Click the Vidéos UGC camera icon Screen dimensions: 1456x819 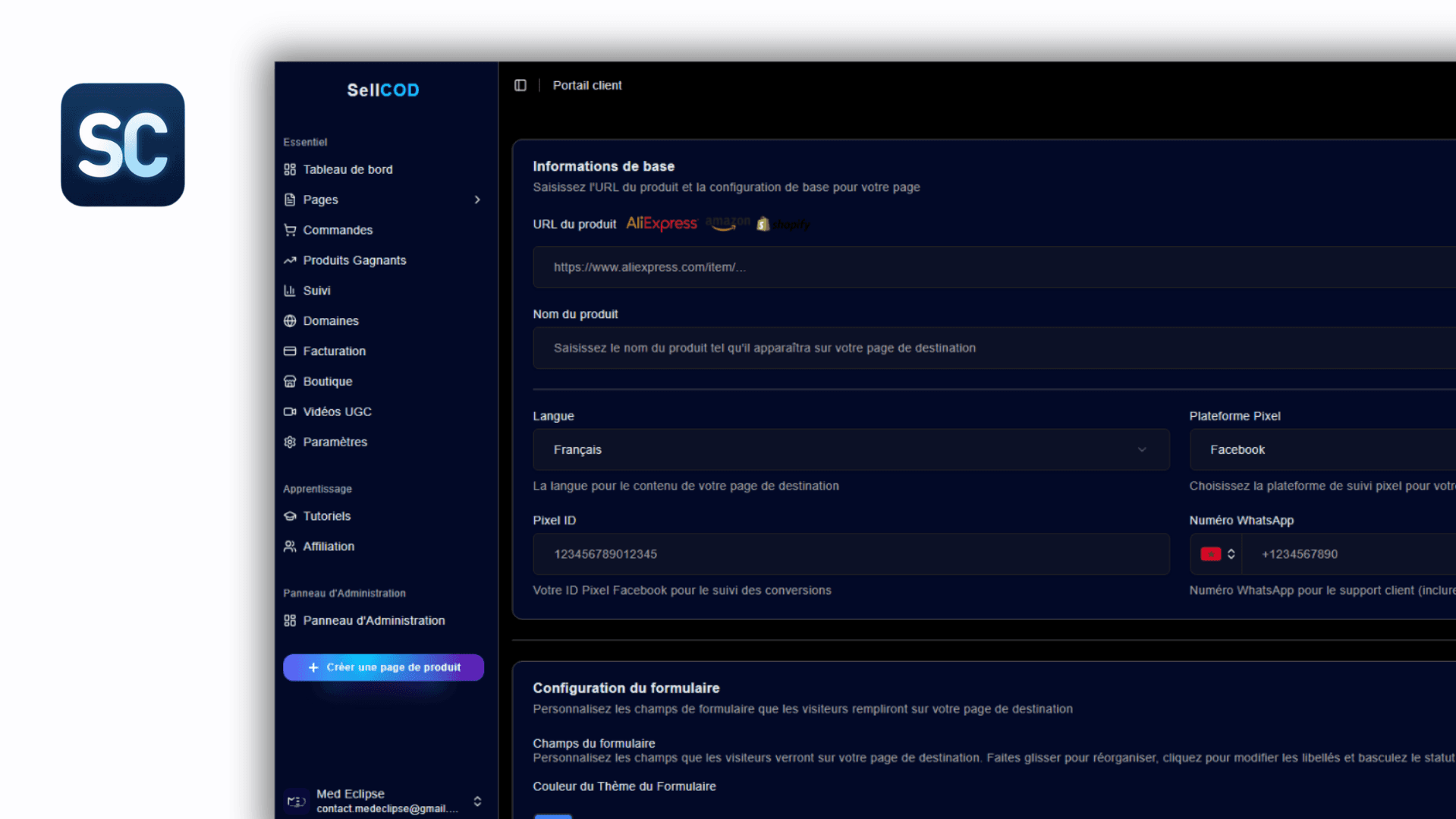tap(290, 411)
